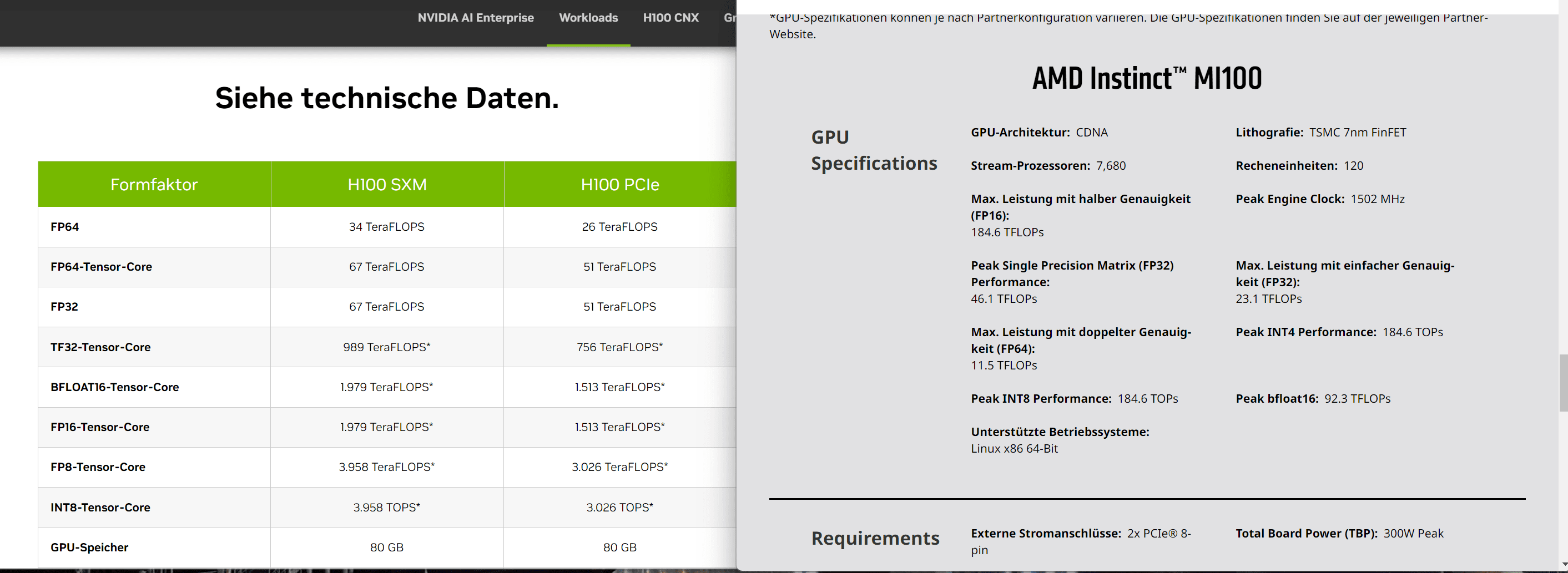Click the H100 PCIe column header

tap(619, 184)
